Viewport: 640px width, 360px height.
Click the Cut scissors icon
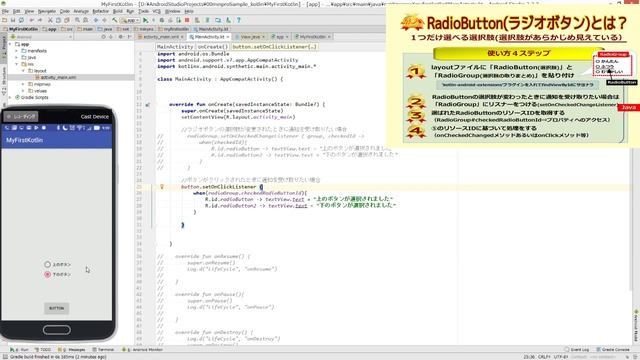click(x=50, y=20)
